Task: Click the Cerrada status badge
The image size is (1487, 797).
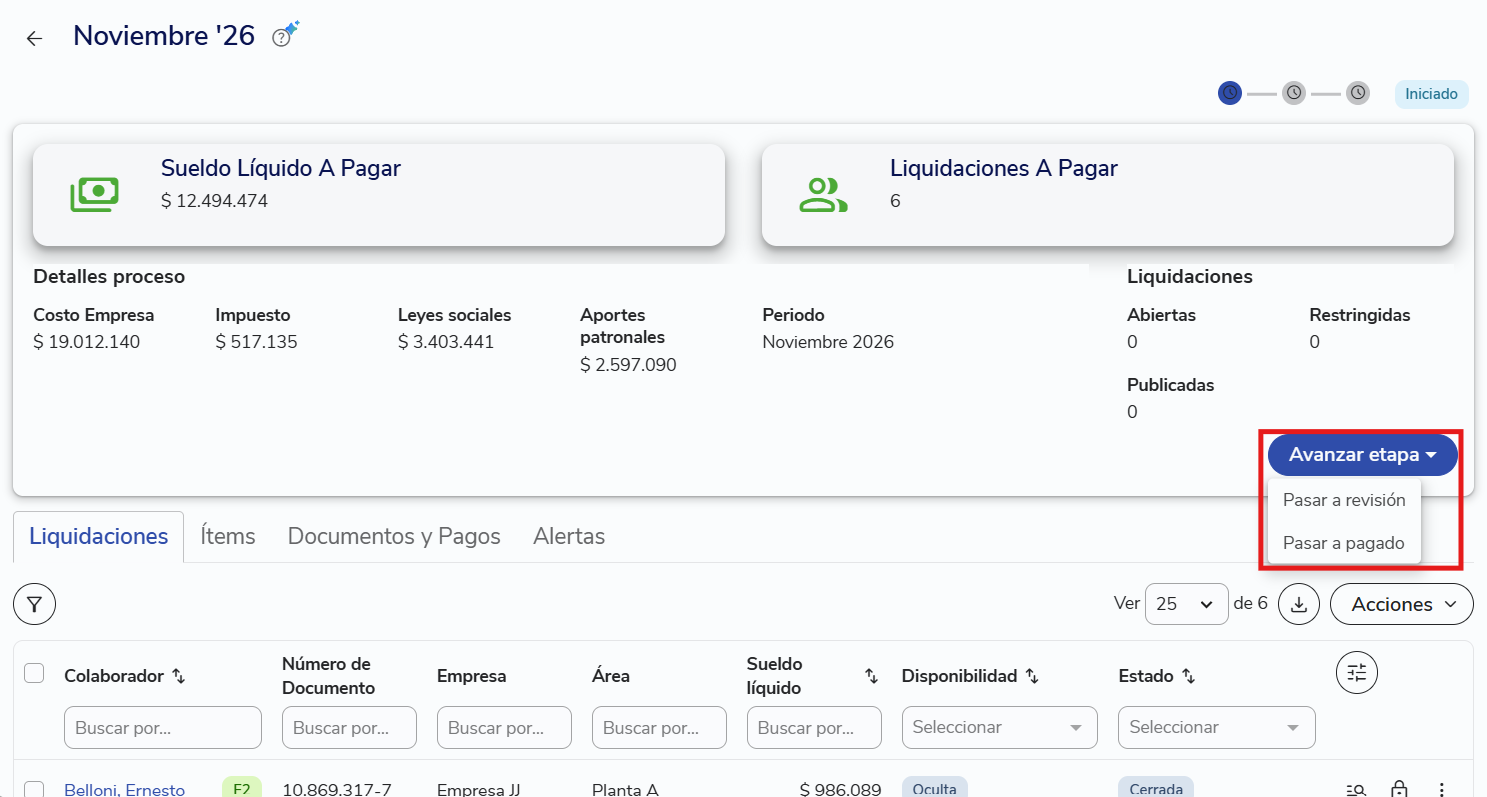Action: pos(1156,788)
